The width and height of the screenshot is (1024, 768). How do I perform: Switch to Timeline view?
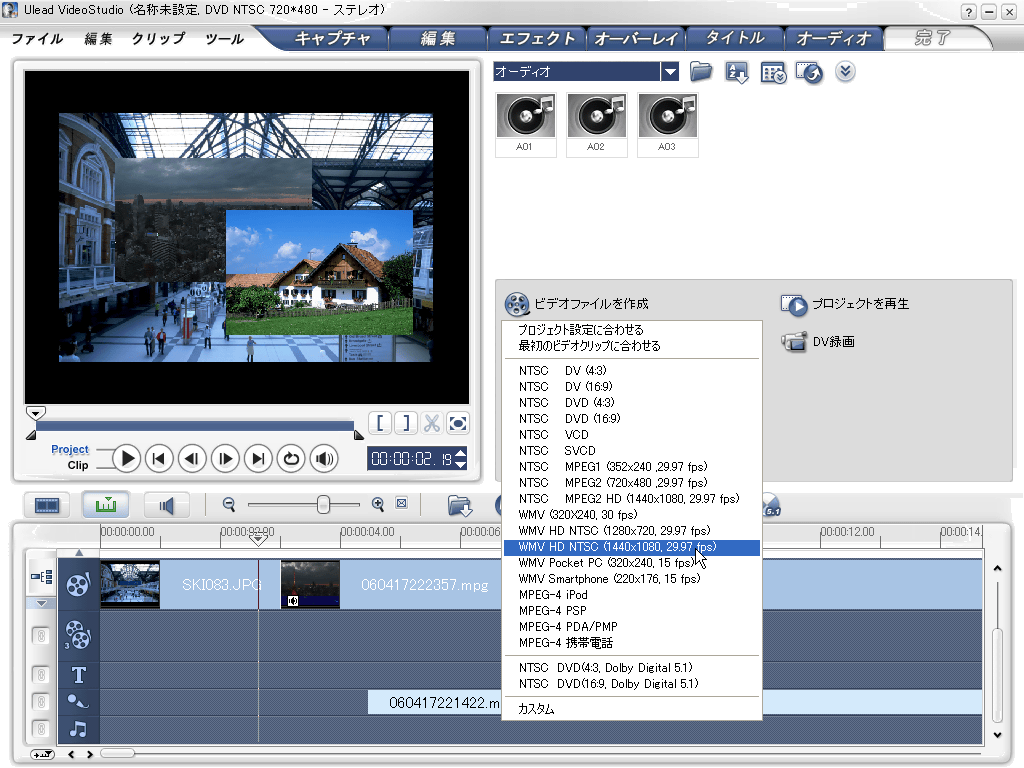[105, 505]
